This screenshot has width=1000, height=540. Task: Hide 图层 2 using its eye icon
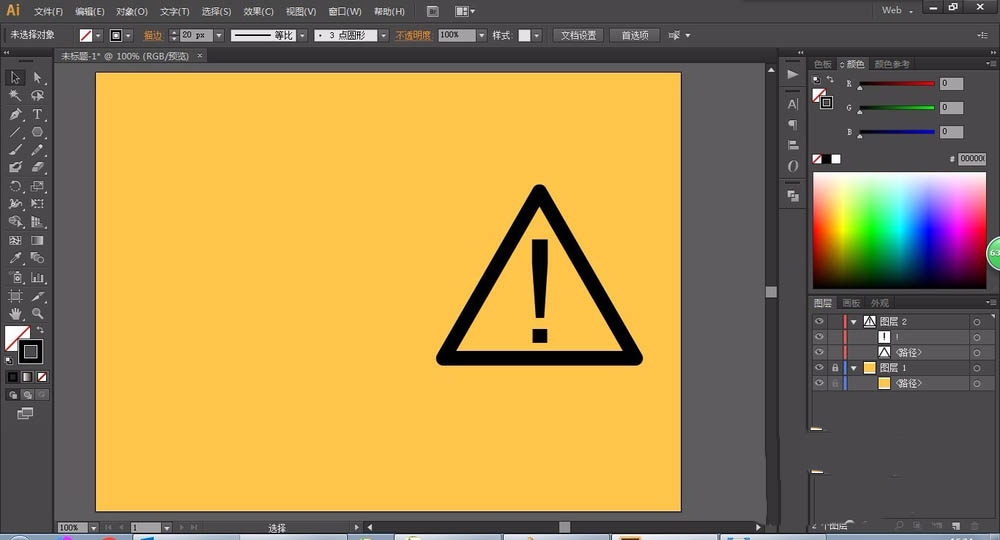pos(819,322)
